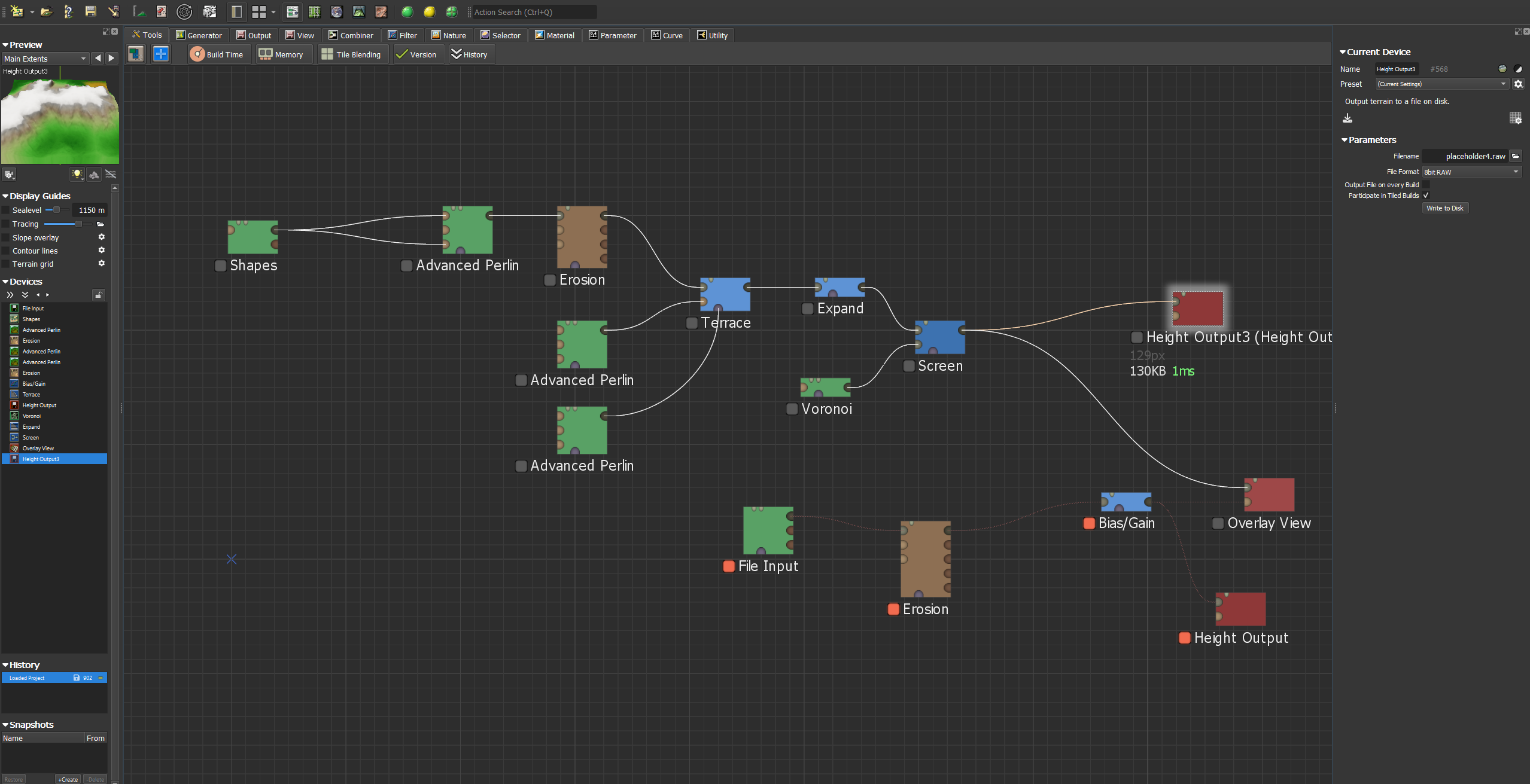Switch to the Output tab
This screenshot has width=1530, height=784.
(254, 35)
